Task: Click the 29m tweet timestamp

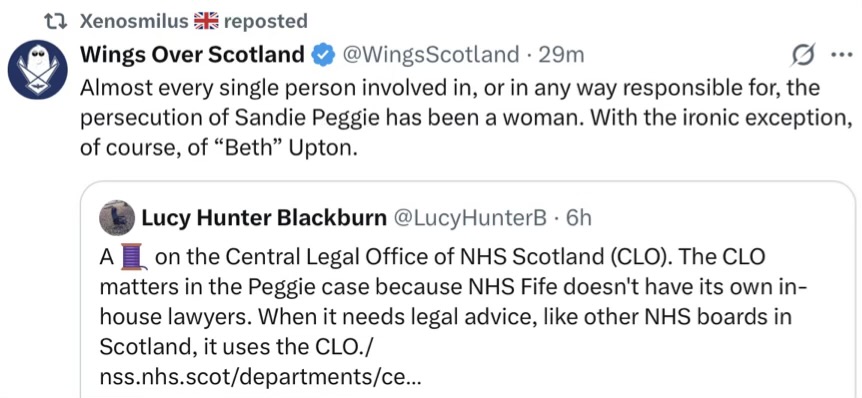Action: pyautogui.click(x=561, y=54)
